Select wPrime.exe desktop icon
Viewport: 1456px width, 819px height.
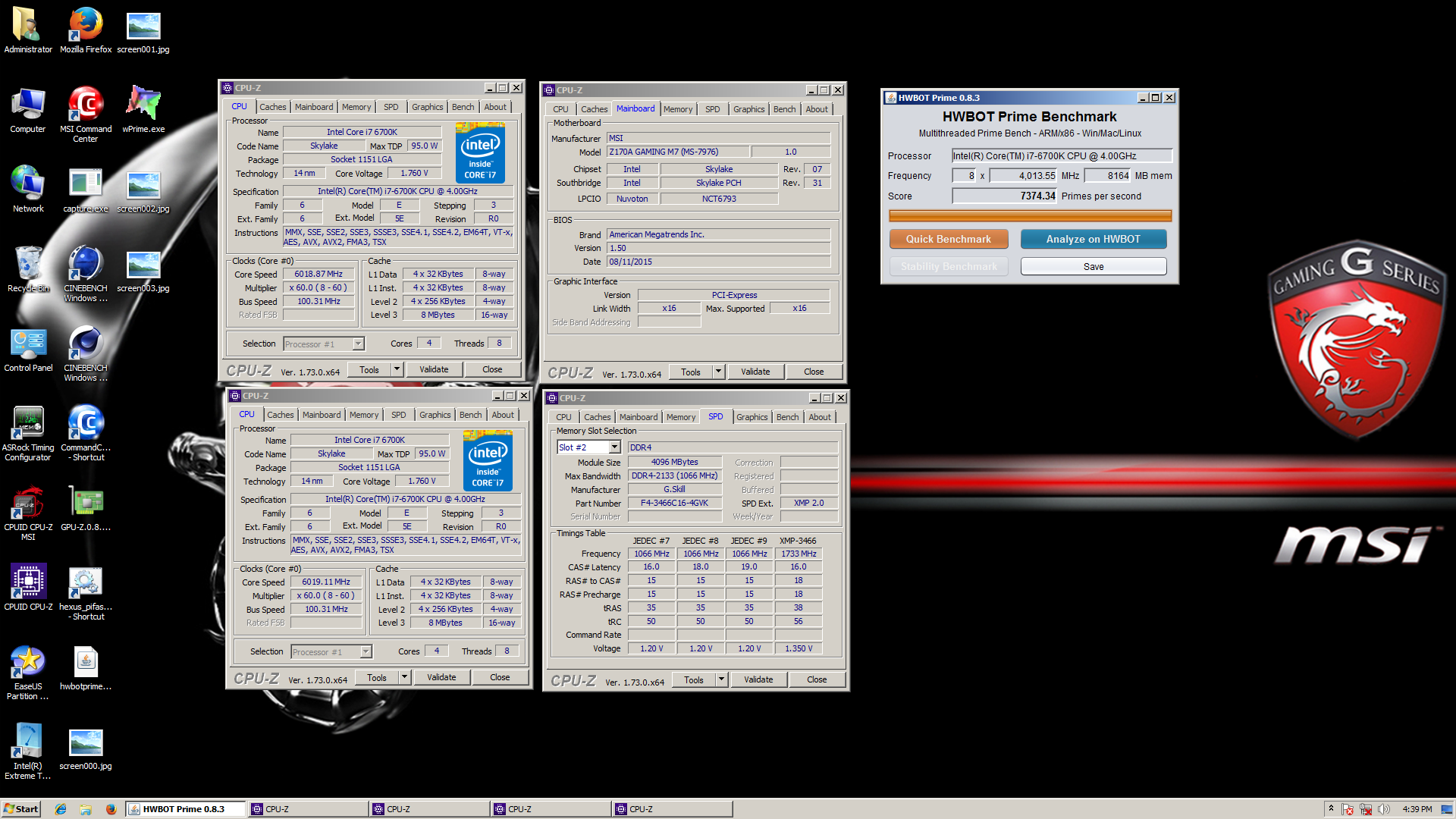(x=143, y=110)
